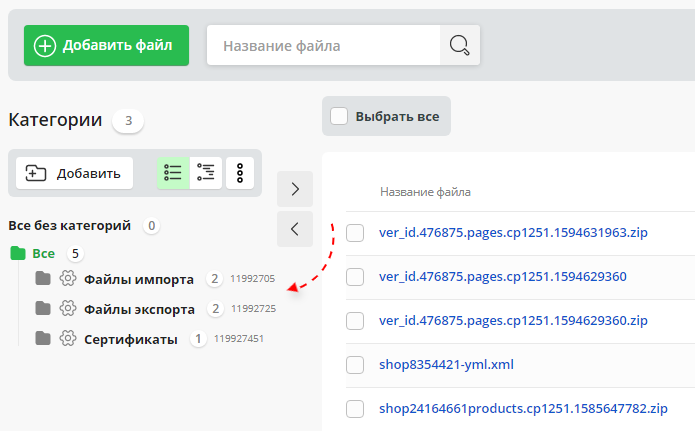
Task: Check the Выбрать все checkbox
Action: [339, 116]
